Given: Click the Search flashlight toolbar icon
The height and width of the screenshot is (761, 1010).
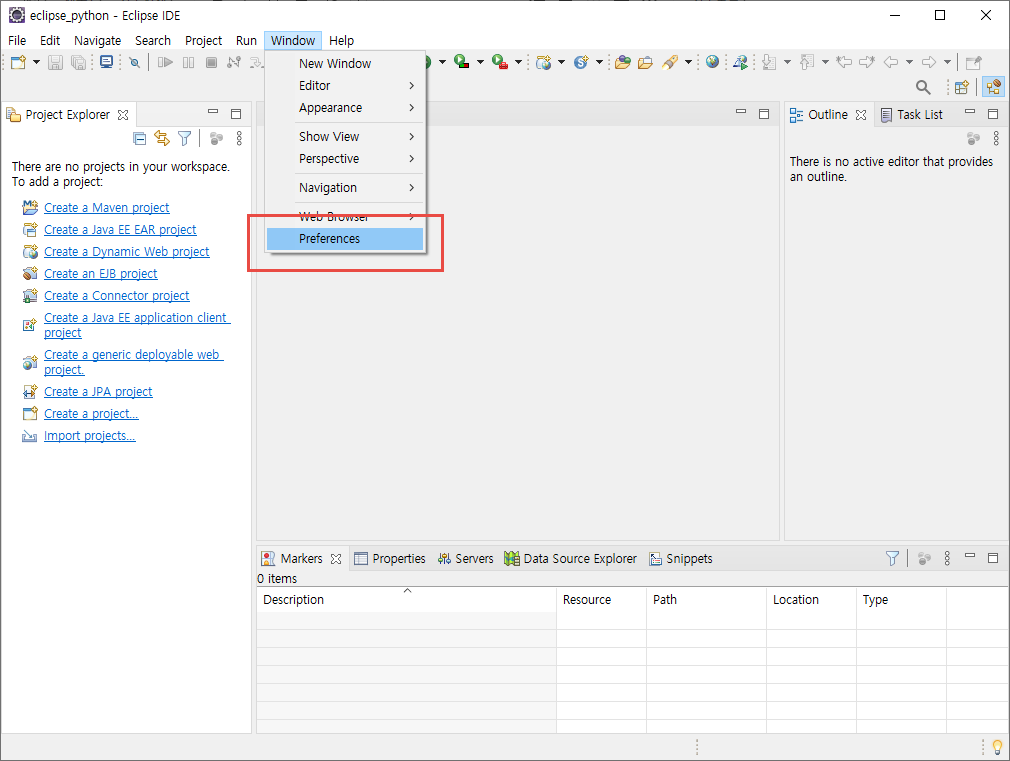Looking at the screenshot, I should pyautogui.click(x=670, y=63).
